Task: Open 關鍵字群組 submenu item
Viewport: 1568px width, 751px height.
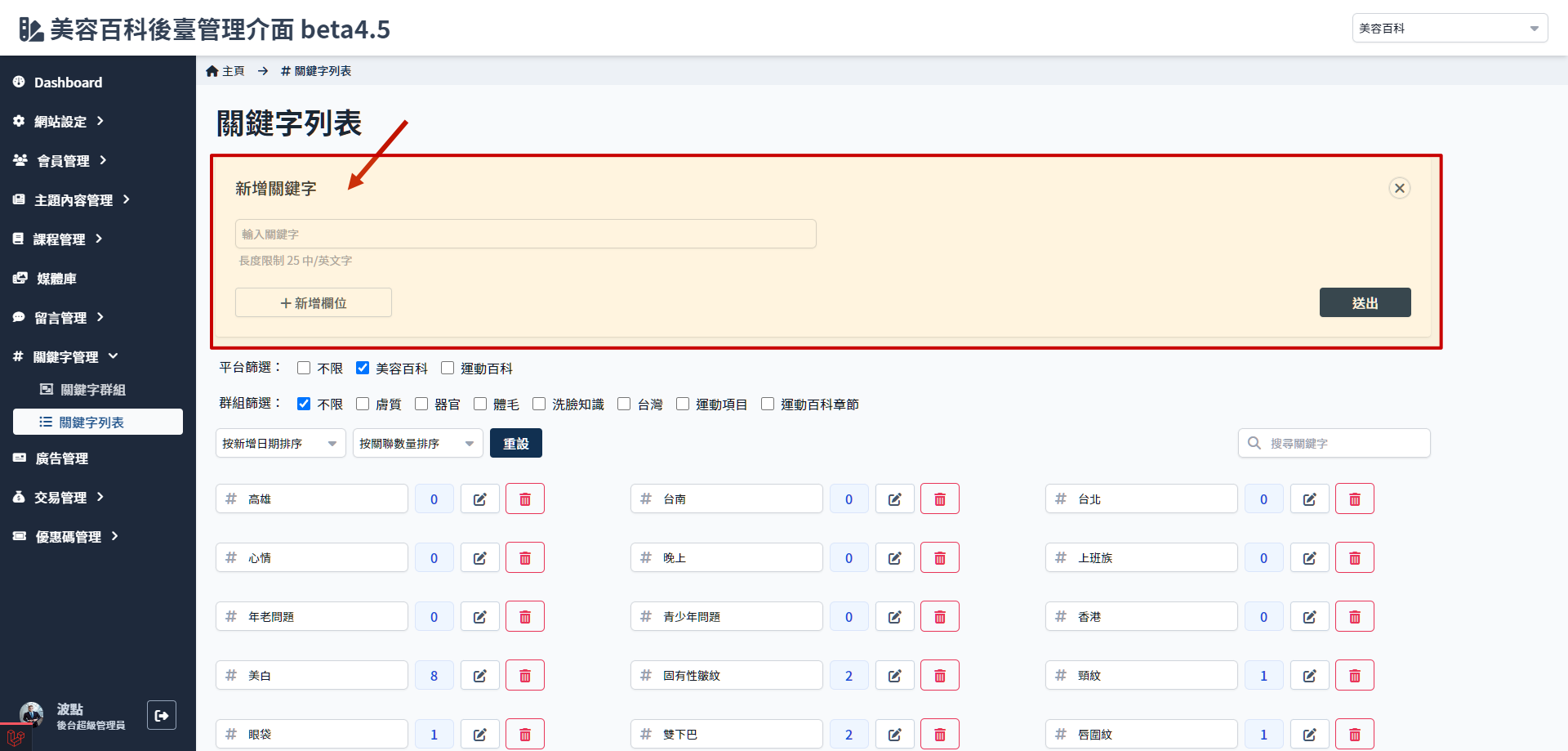Action: [83, 389]
